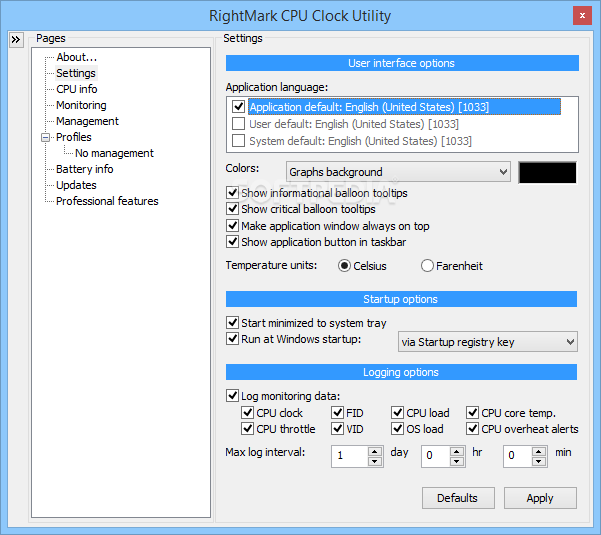Open the Management page
The image size is (601, 535).
pyautogui.click(x=87, y=121)
